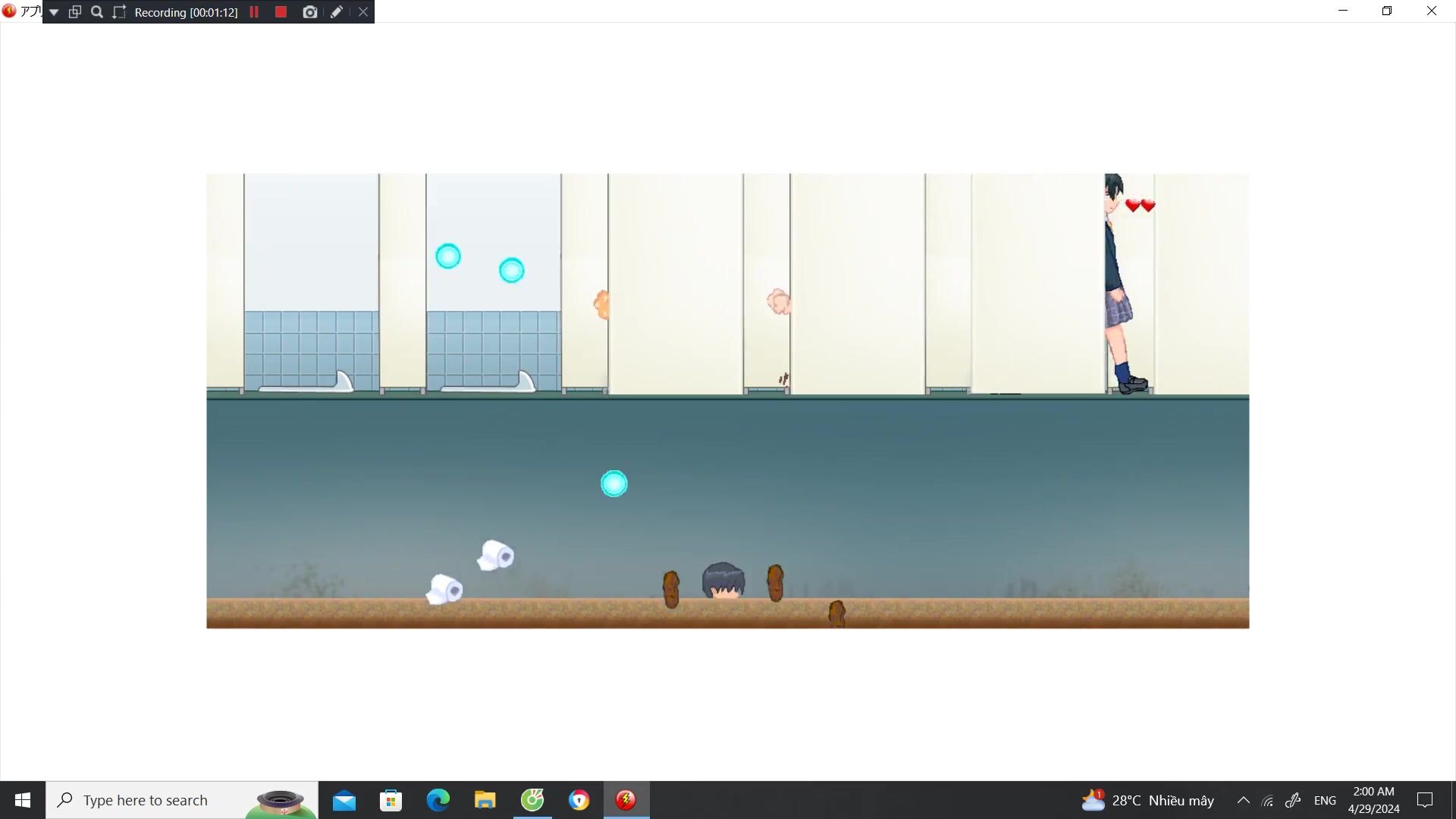Take a screenshot with camera icon
The image size is (1456, 819).
click(309, 12)
